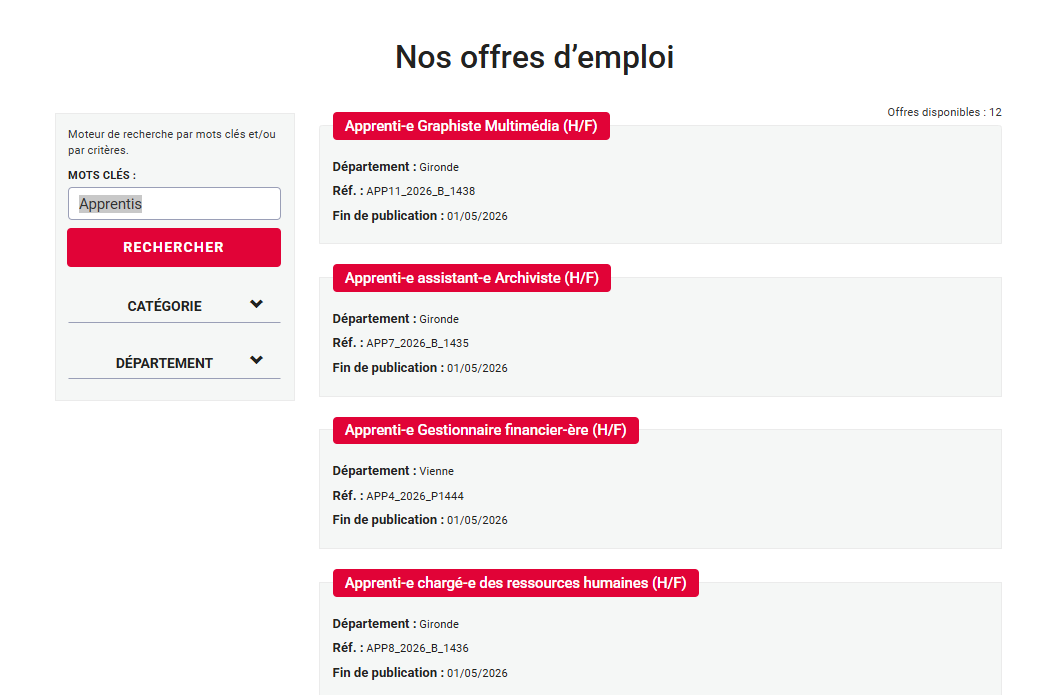Click the red RECHERCHER search button
The image size is (1043, 695).
[173, 247]
